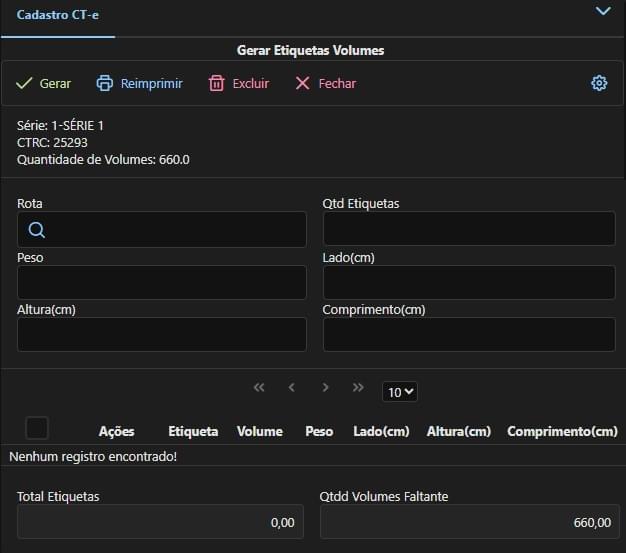Sort by the Etiqueta column header

(x=193, y=432)
